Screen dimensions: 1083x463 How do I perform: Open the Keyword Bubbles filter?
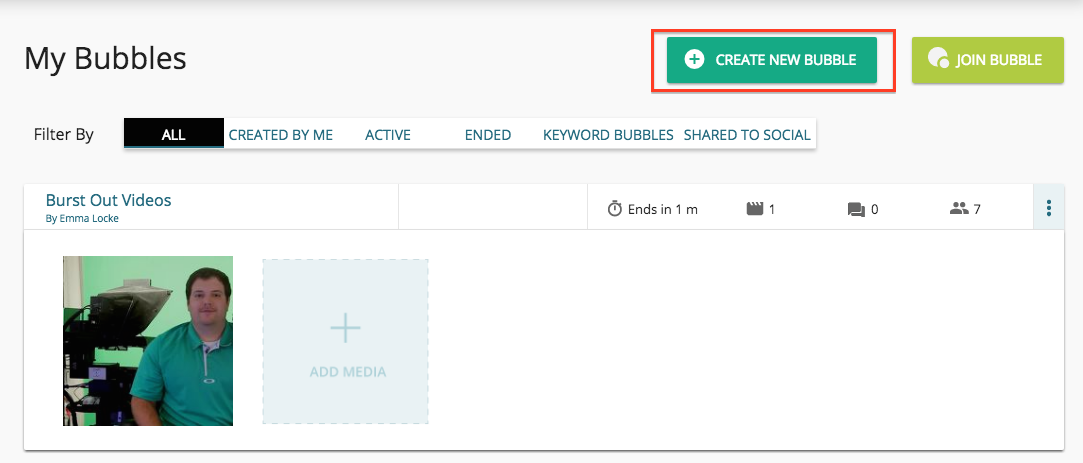(x=608, y=134)
